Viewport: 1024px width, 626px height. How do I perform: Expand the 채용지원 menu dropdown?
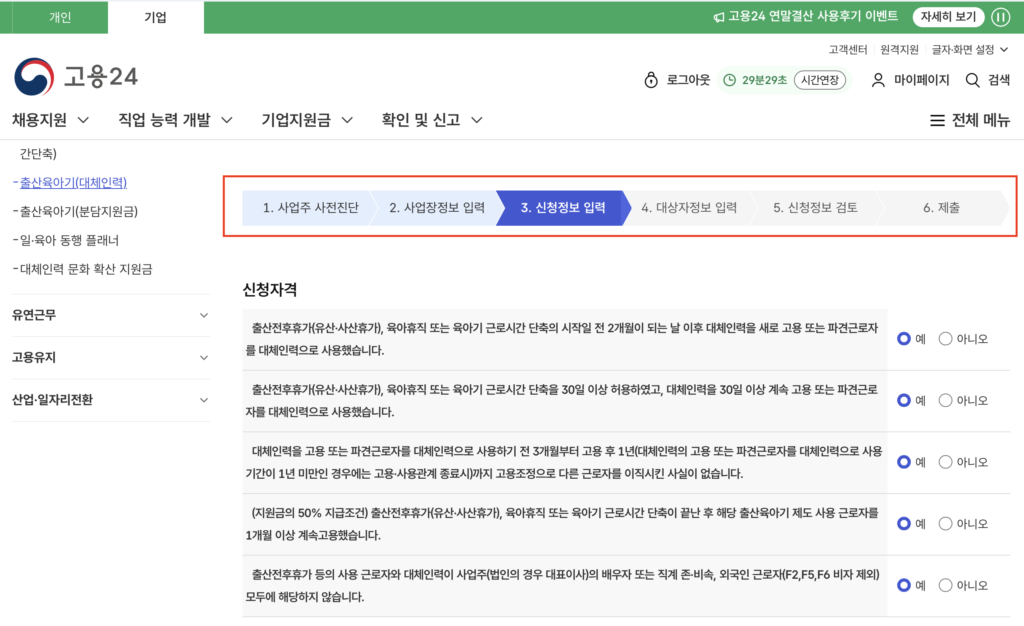tap(83, 121)
